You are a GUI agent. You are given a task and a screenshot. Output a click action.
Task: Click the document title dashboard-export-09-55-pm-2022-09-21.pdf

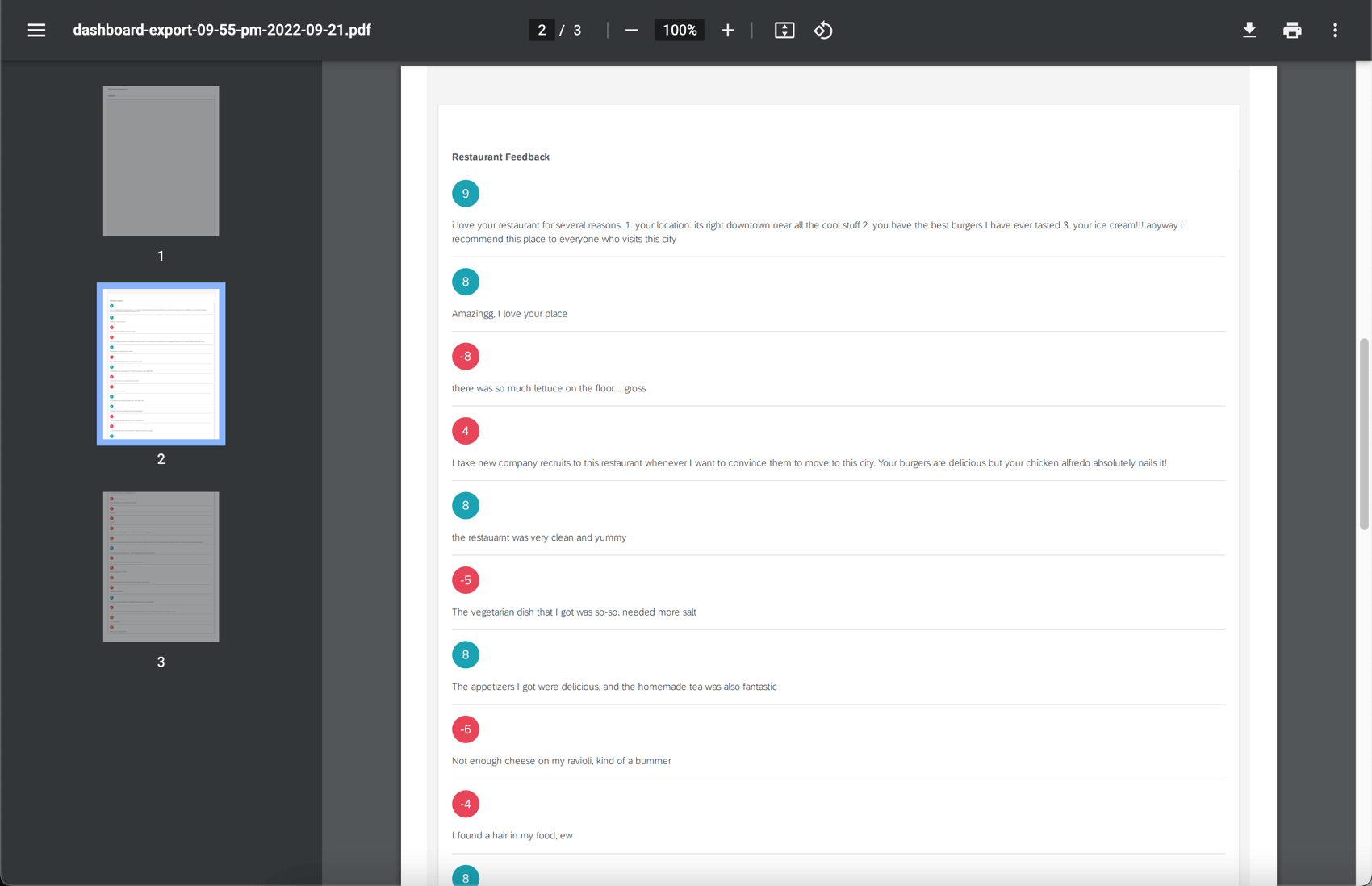221,30
